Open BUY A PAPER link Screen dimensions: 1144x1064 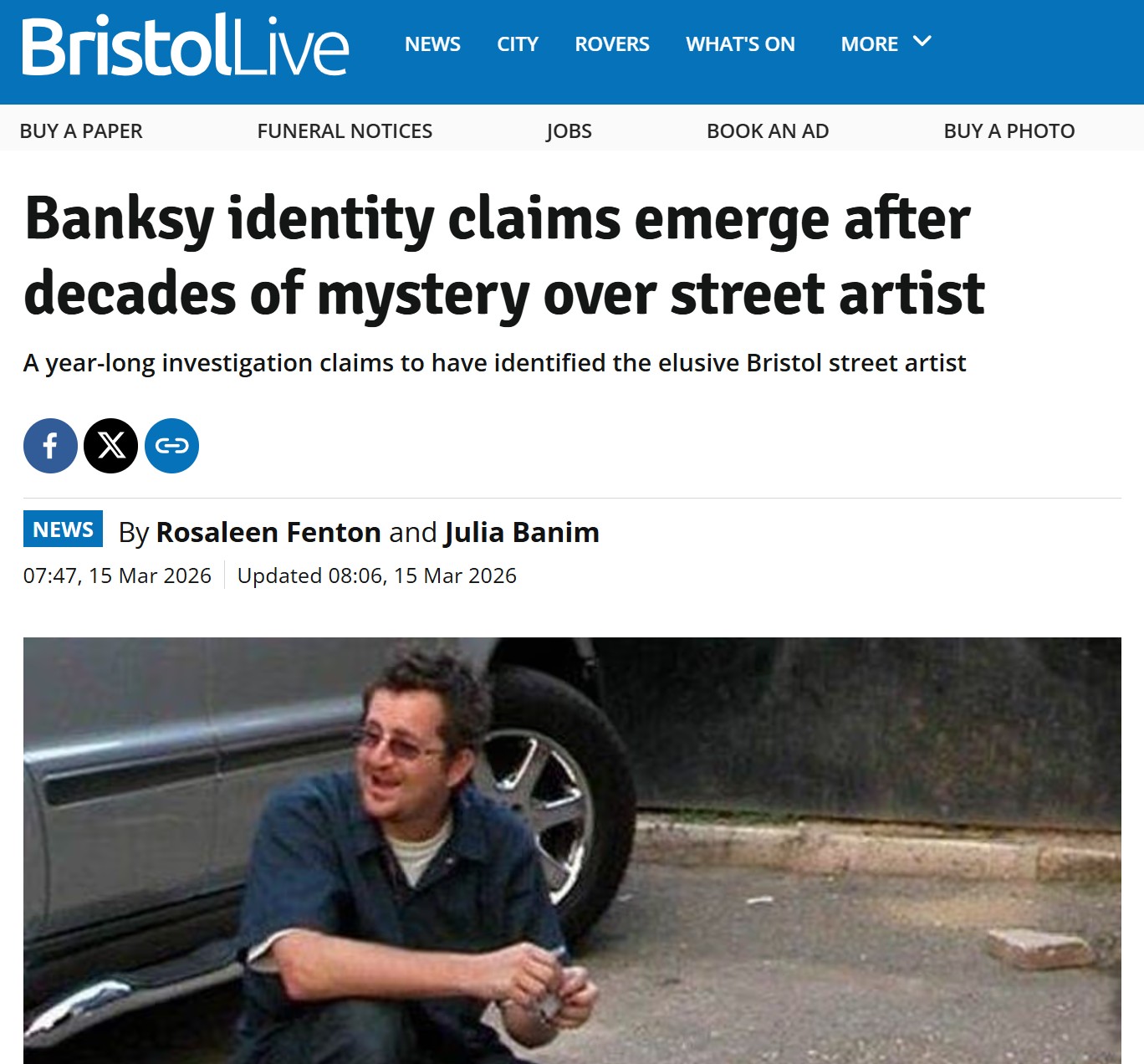click(81, 131)
